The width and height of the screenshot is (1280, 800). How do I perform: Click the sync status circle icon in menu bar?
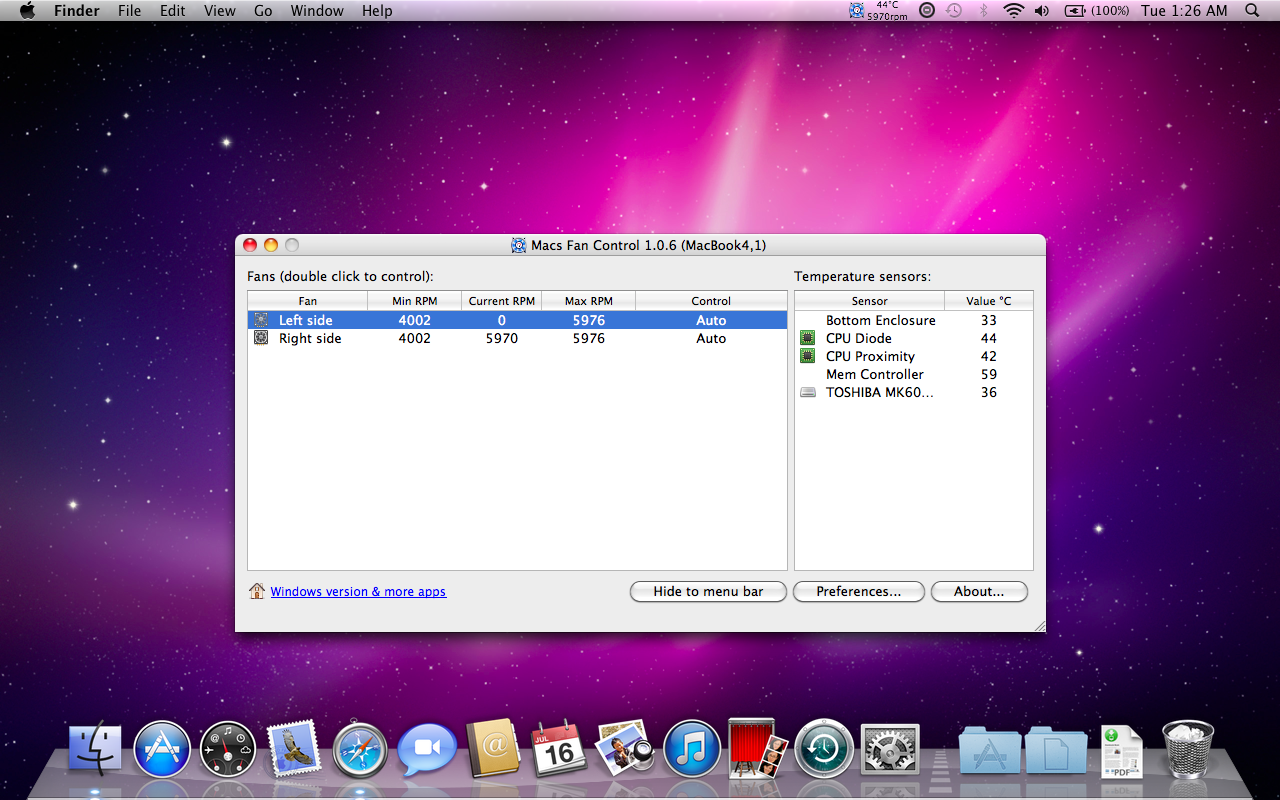(x=927, y=10)
